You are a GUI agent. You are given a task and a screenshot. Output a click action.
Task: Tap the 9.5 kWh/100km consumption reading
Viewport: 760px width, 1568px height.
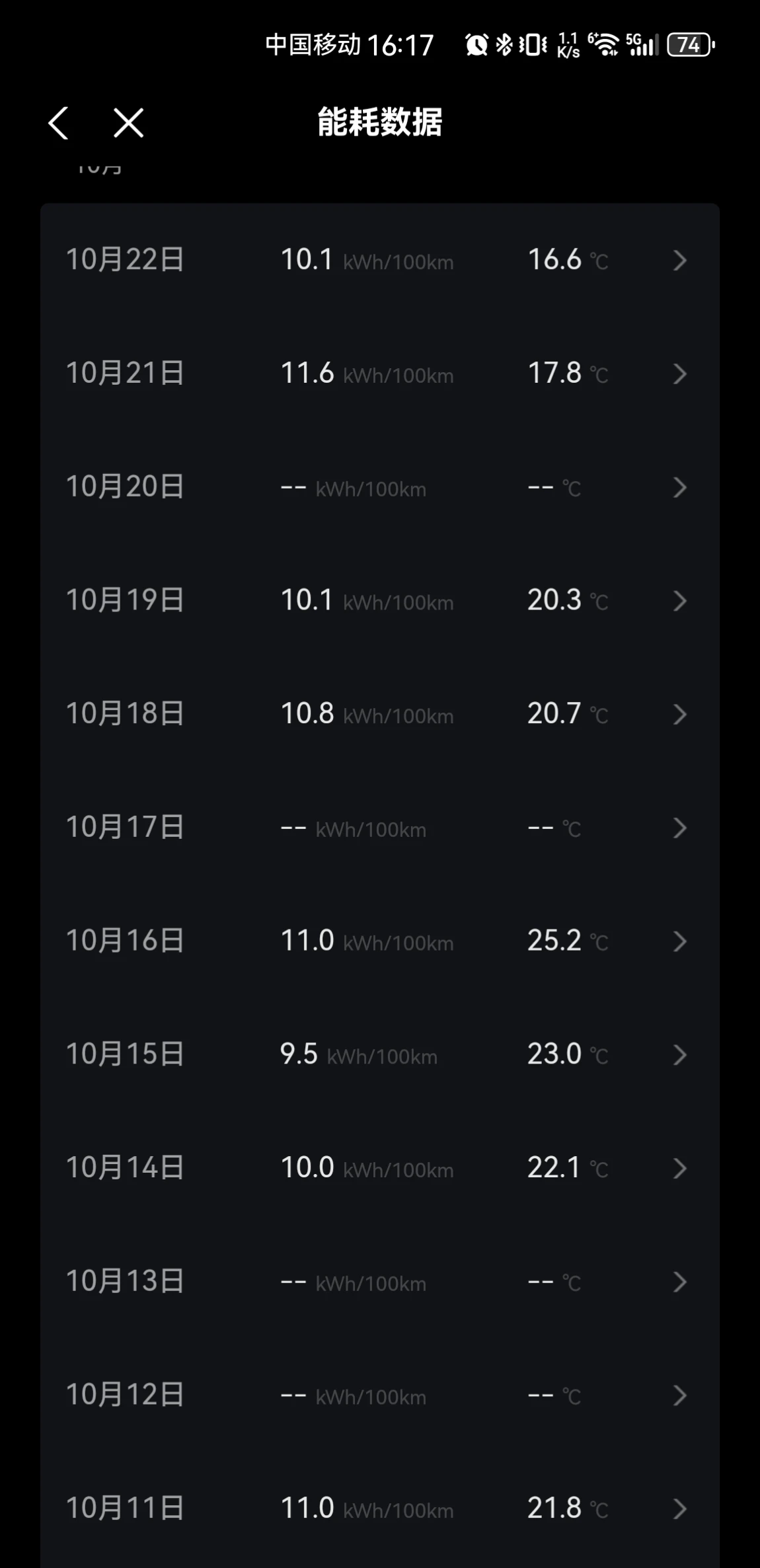pos(359,1054)
